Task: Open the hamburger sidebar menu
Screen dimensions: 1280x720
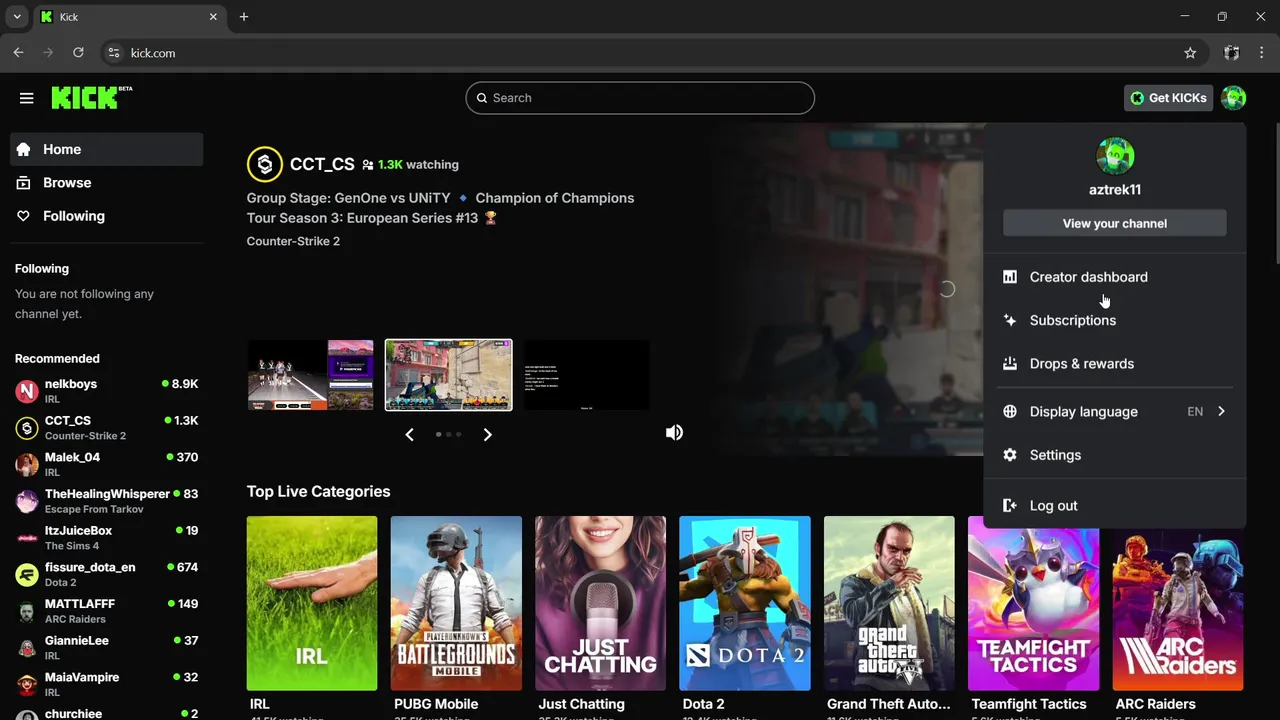Action: (27, 98)
